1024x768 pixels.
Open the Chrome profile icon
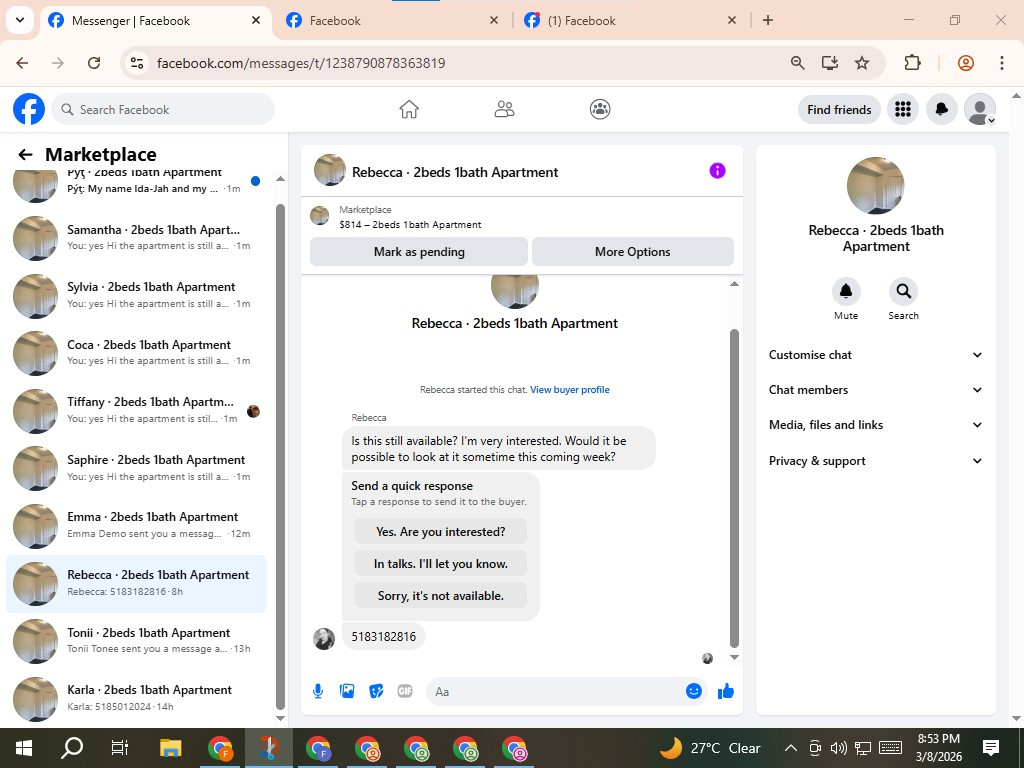click(966, 63)
